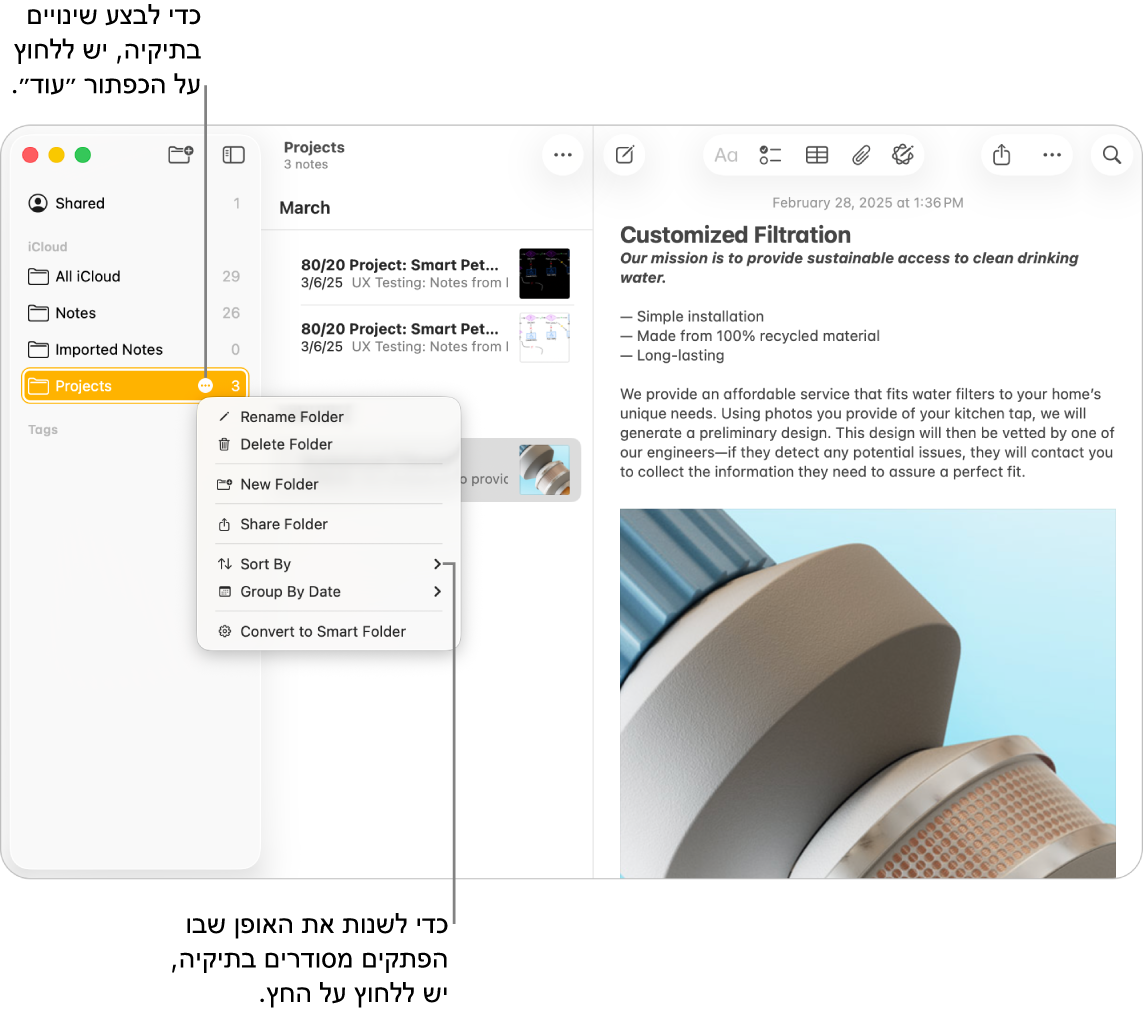
Task: Open the Projects notes list more options
Action: click(563, 155)
